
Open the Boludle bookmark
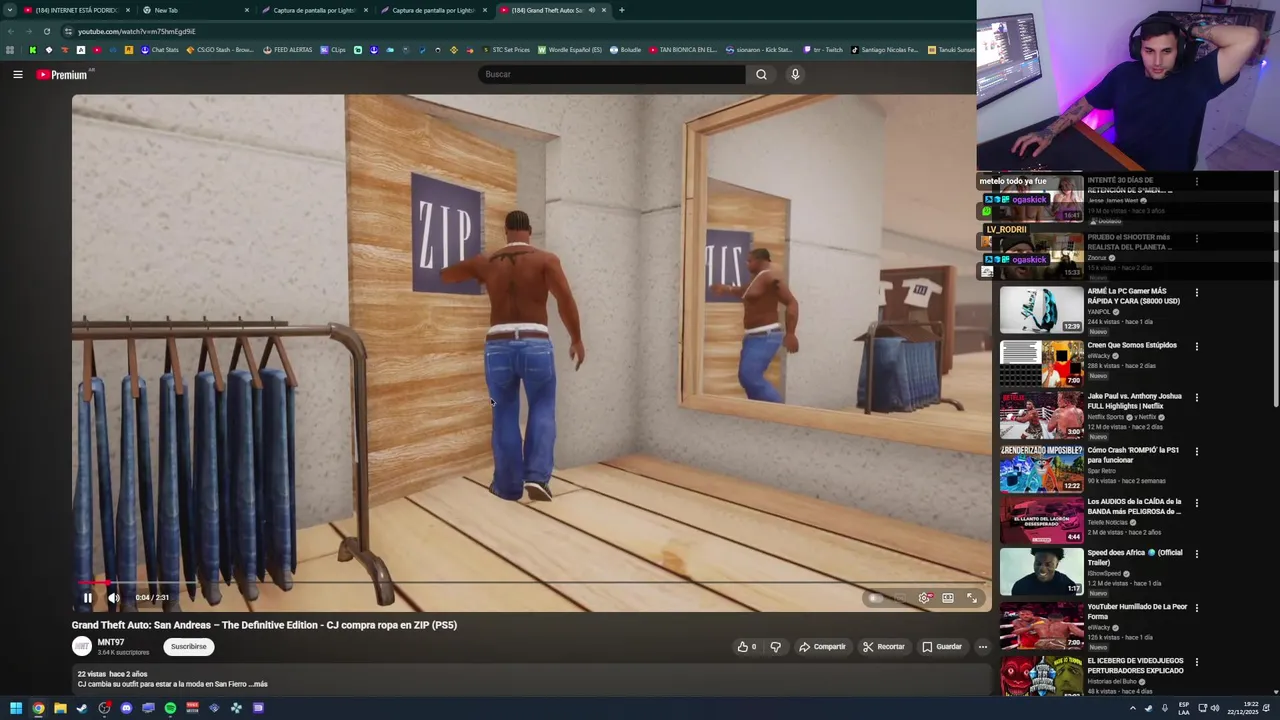click(626, 50)
